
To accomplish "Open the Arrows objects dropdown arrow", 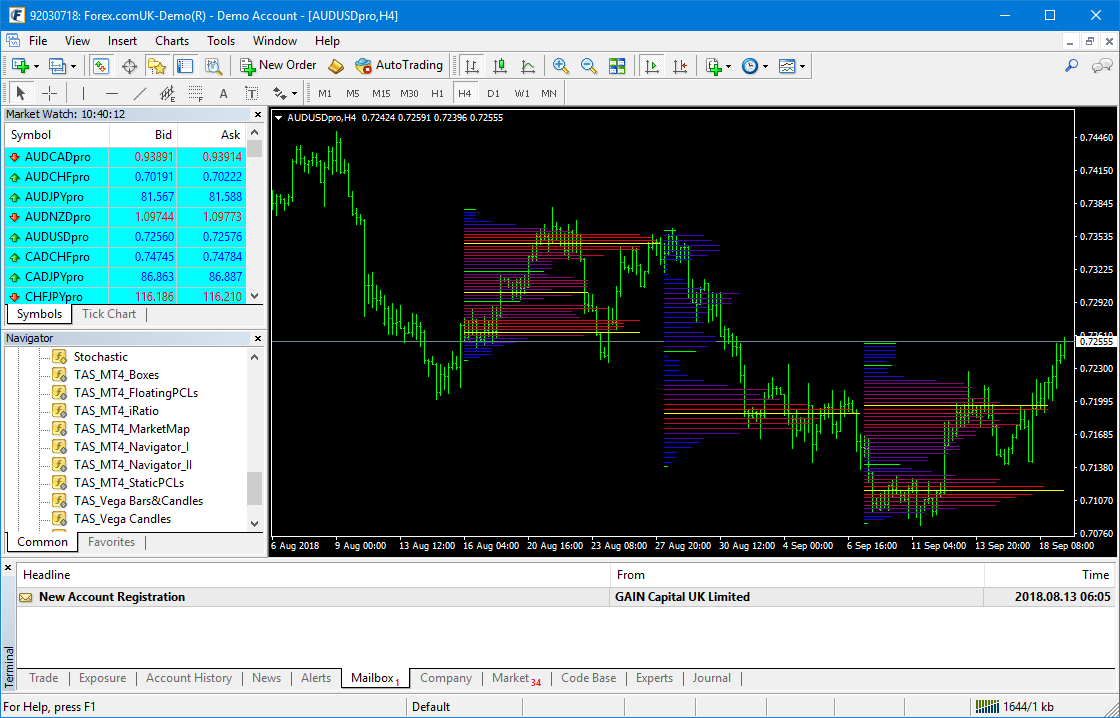I will 294,94.
